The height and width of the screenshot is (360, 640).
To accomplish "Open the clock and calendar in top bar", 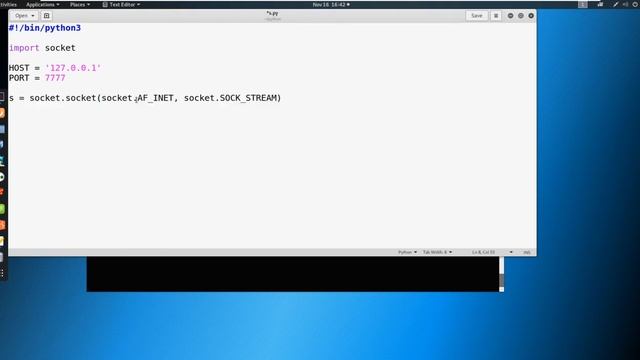I will click(x=331, y=4).
